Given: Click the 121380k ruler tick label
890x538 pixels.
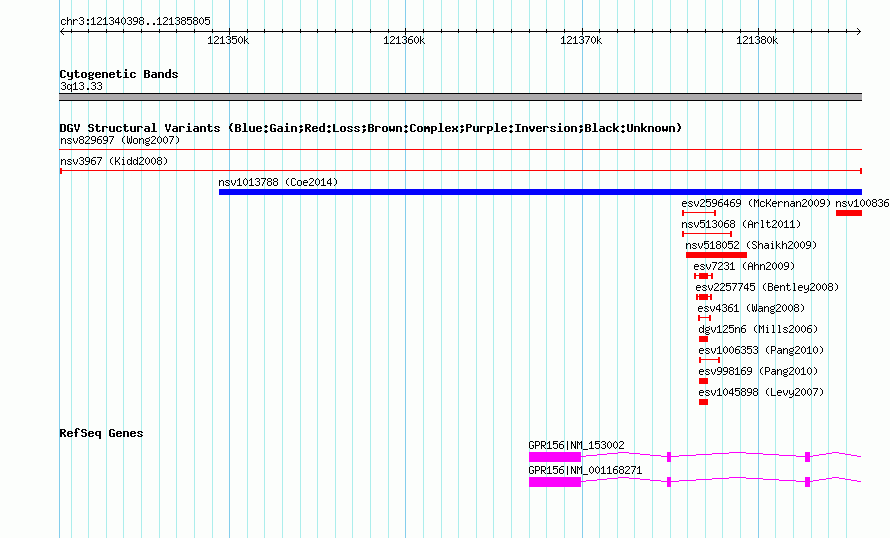Looking at the screenshot, I should pyautogui.click(x=757, y=40).
